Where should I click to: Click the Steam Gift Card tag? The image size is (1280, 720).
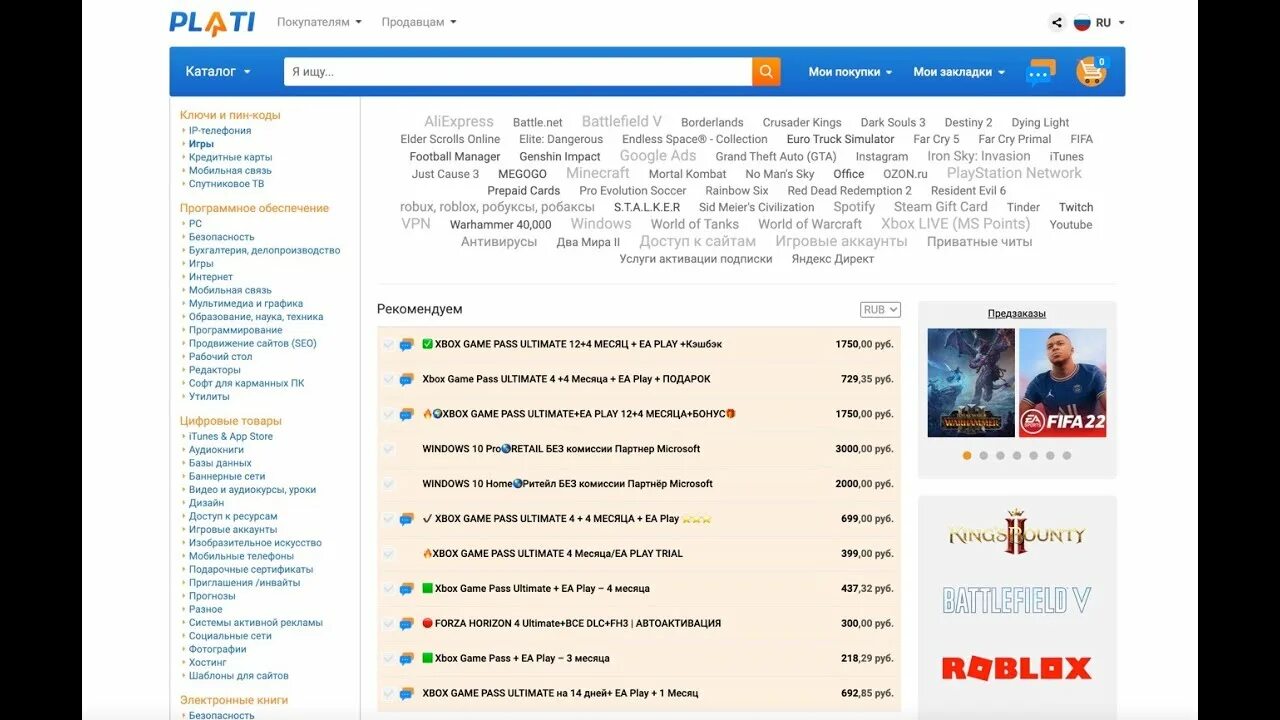click(940, 207)
